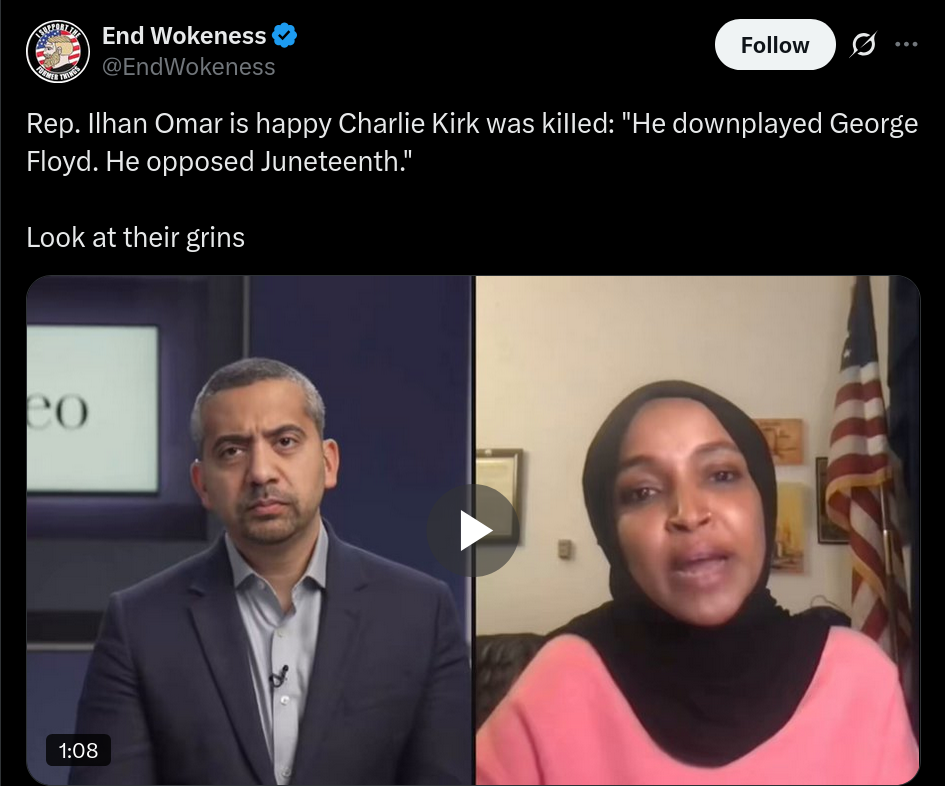Click the light switch on the wall
The image size is (945, 786).
564,549
